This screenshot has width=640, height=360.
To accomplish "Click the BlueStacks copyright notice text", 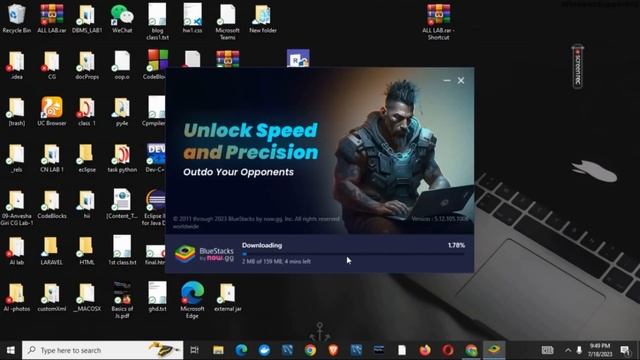I will click(x=256, y=222).
